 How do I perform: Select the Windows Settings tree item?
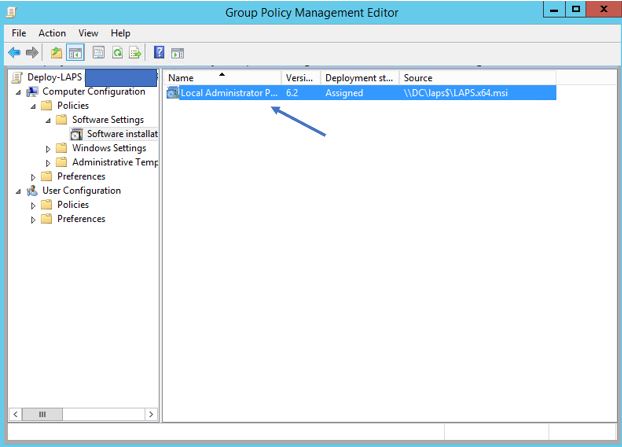[x=109, y=148]
